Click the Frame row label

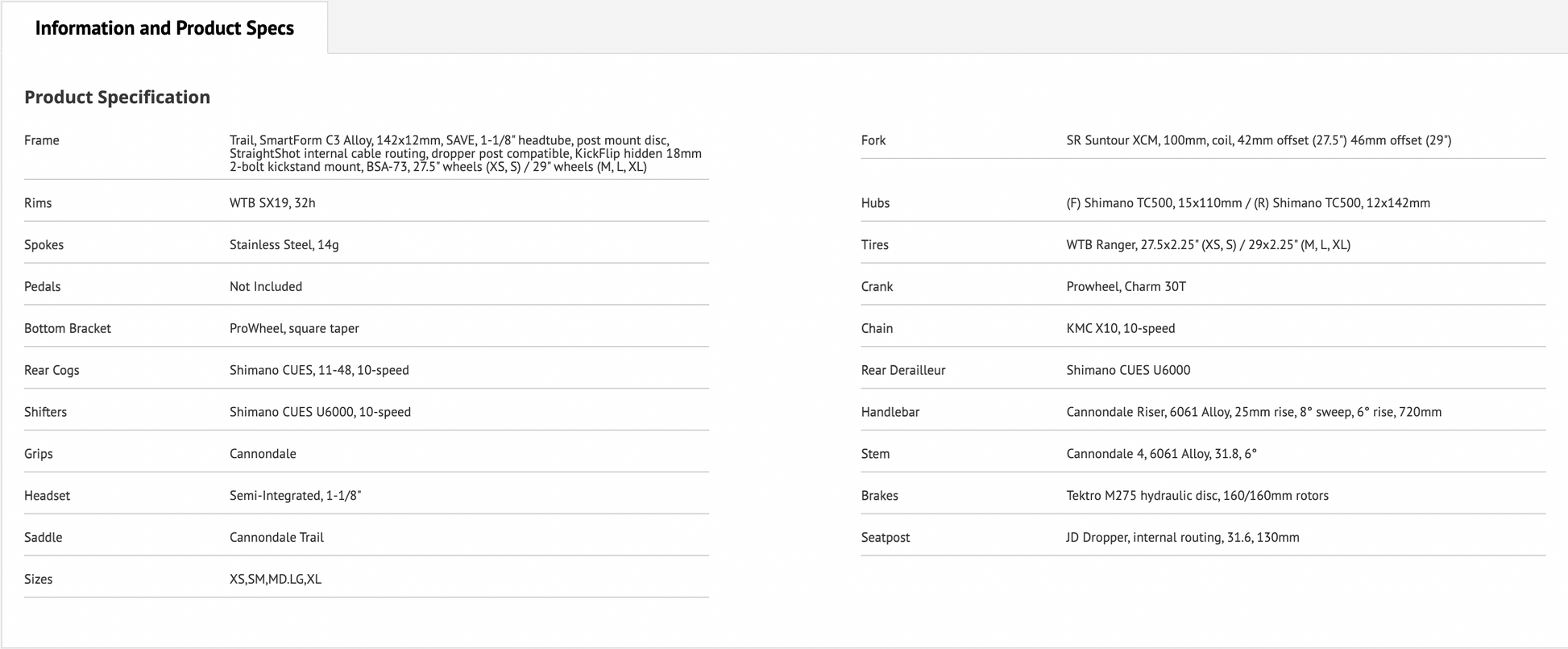click(x=42, y=140)
